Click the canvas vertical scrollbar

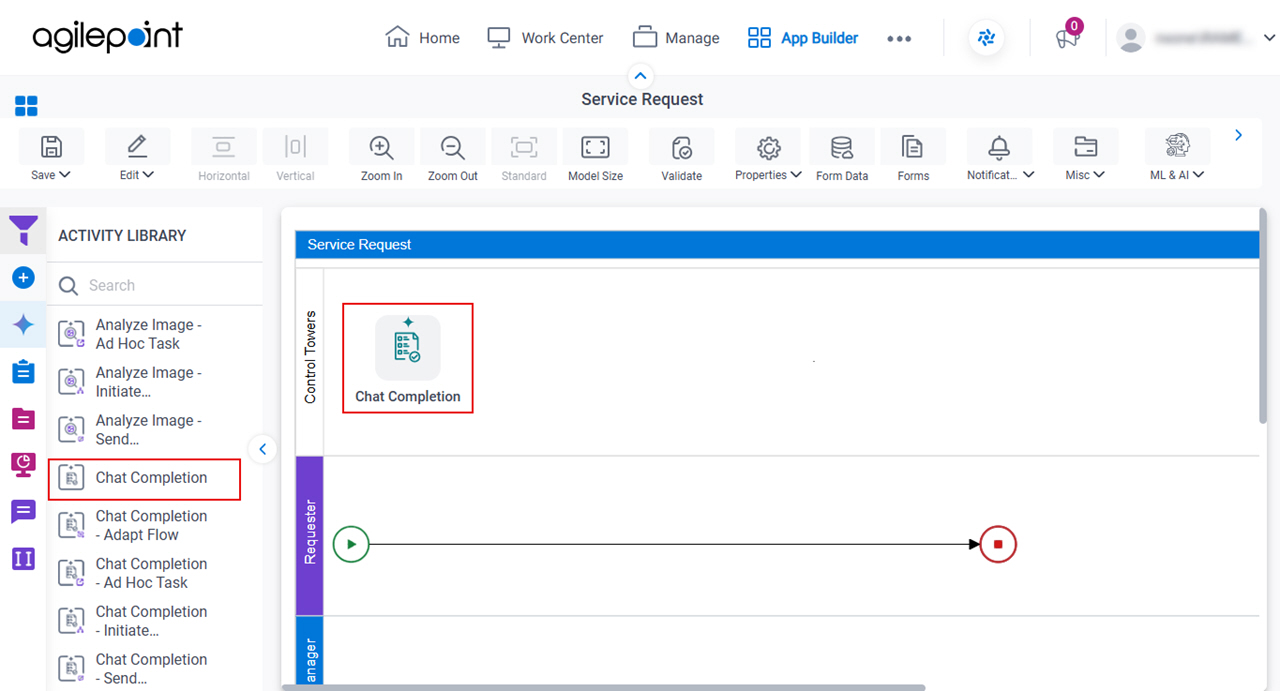coord(1264,315)
